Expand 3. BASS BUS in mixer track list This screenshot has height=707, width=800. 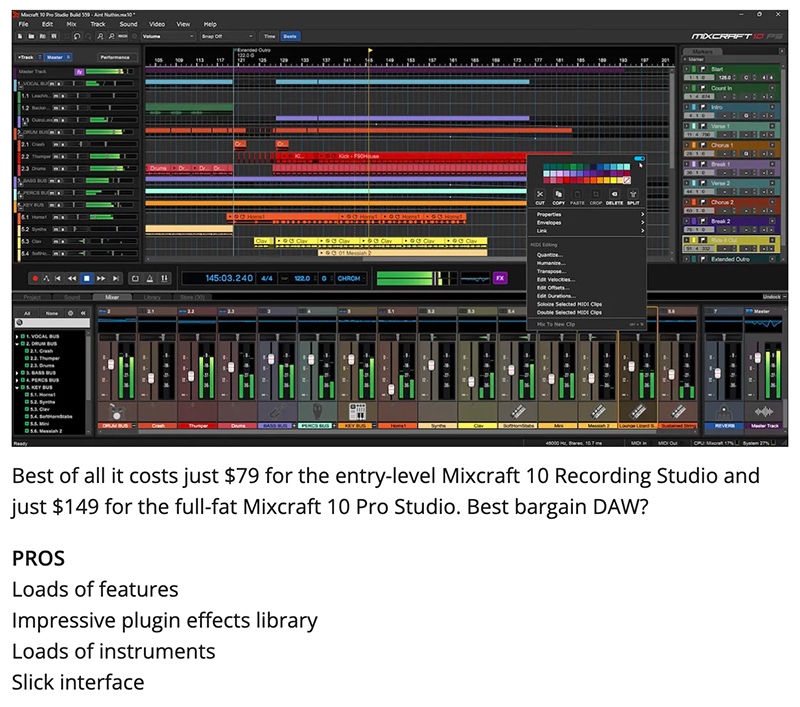point(17,373)
